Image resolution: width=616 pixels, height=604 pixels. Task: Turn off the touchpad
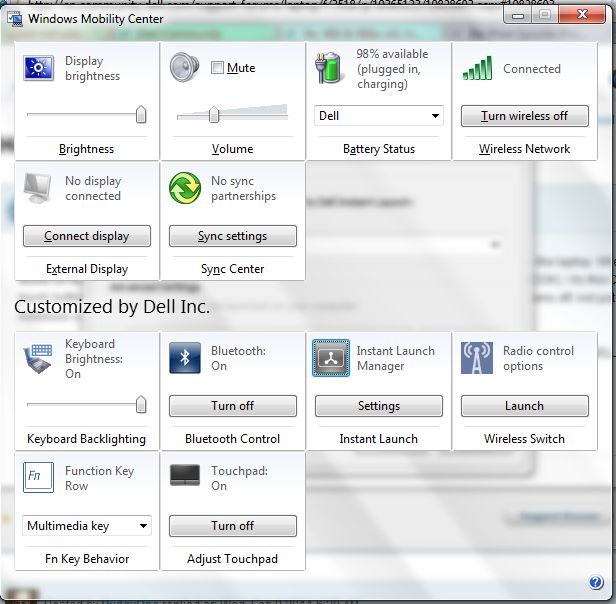coord(233,526)
